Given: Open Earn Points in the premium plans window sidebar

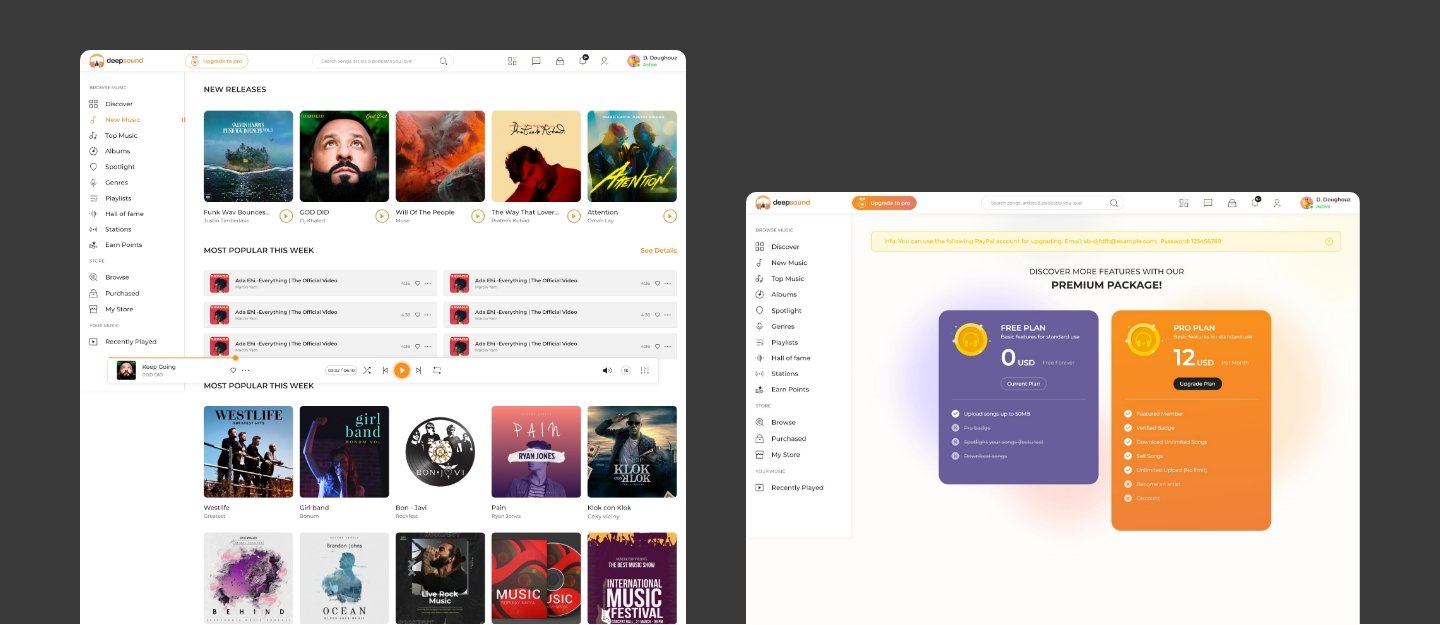Looking at the screenshot, I should (783, 390).
